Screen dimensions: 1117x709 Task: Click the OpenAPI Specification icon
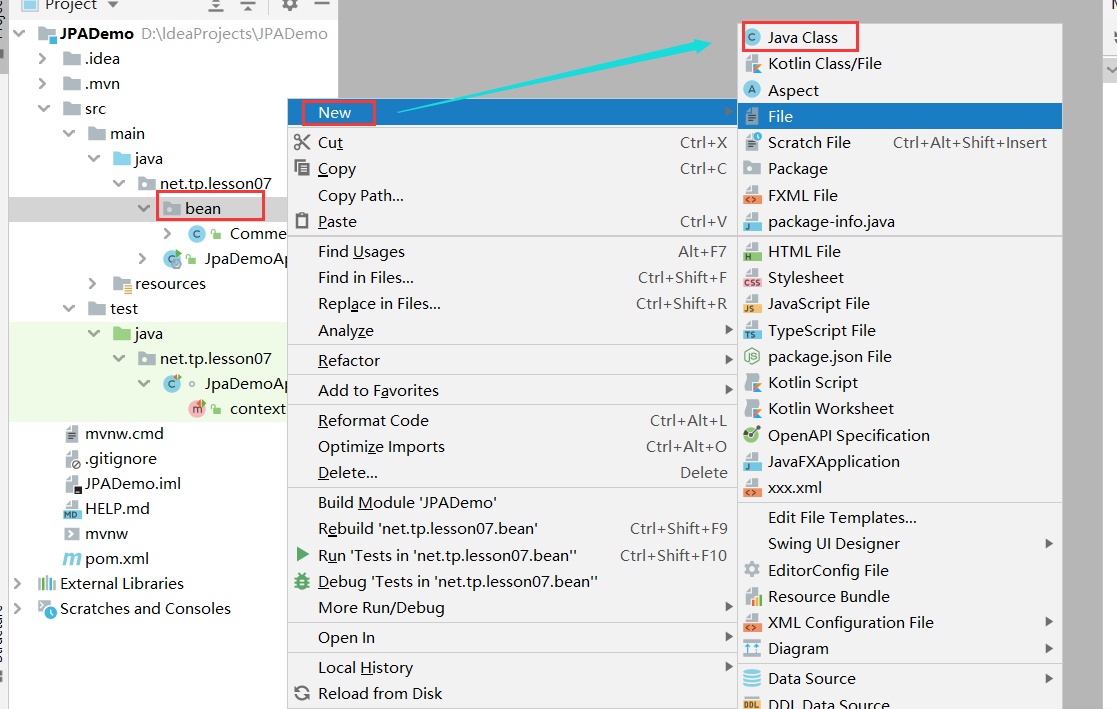(x=752, y=435)
